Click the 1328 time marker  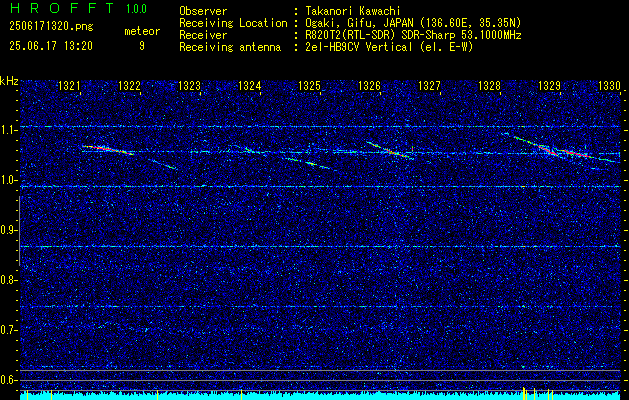point(489,85)
